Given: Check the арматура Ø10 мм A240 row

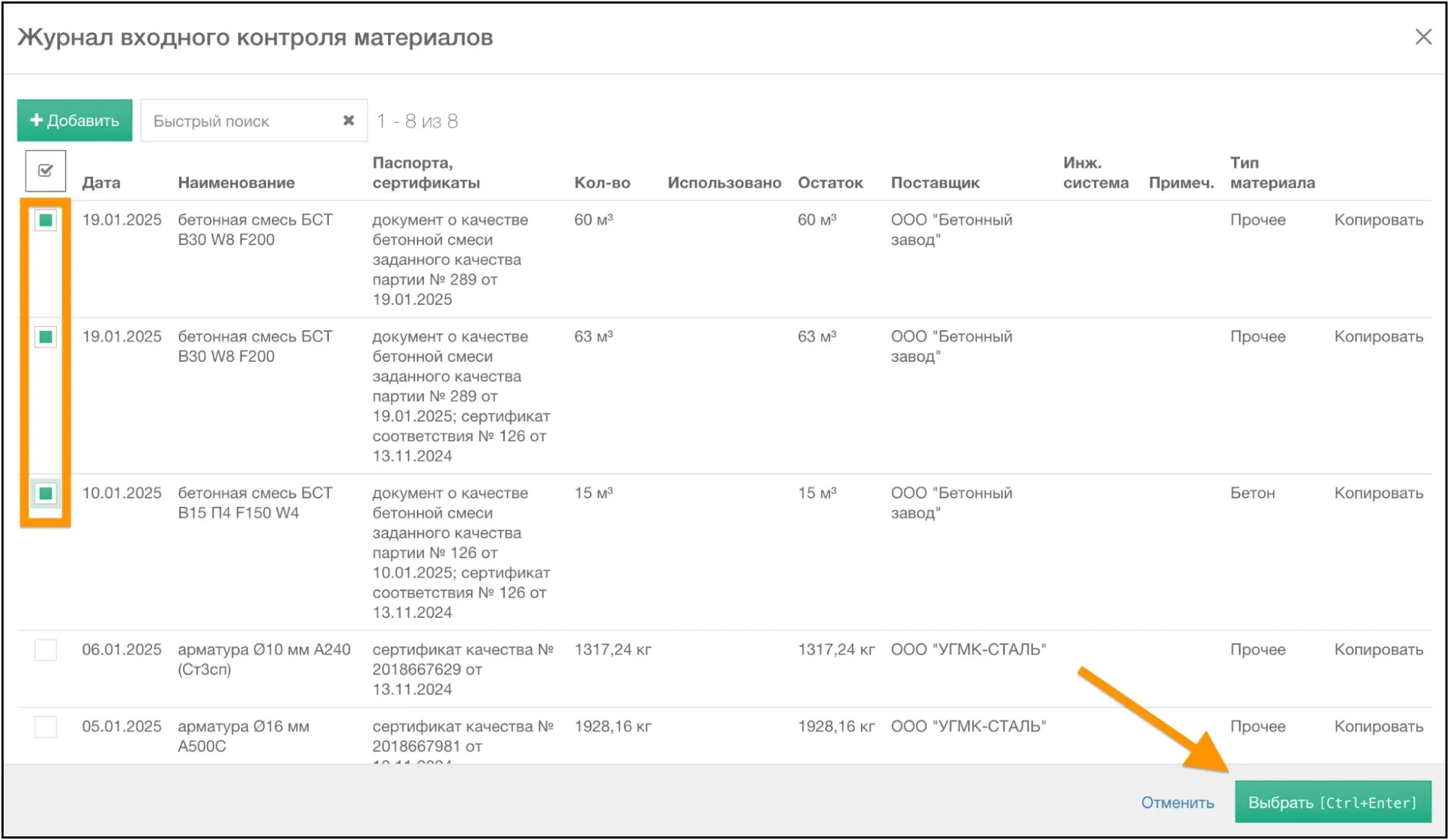Looking at the screenshot, I should point(45,650).
